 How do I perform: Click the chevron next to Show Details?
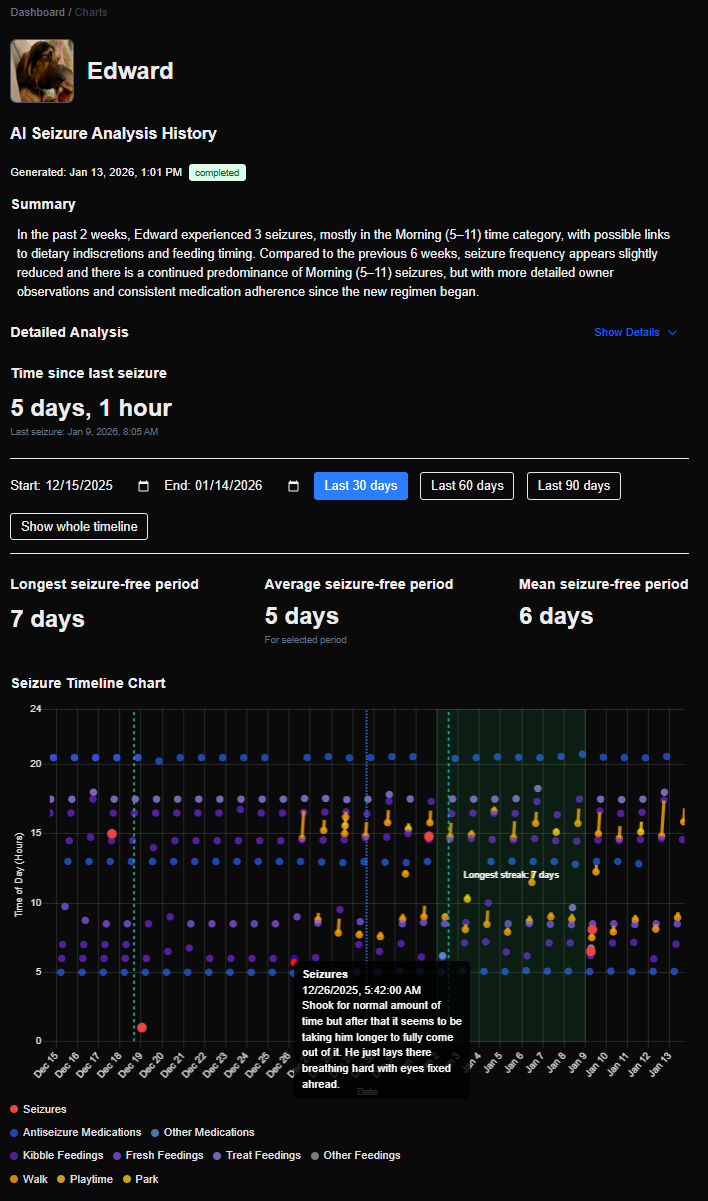click(x=672, y=332)
